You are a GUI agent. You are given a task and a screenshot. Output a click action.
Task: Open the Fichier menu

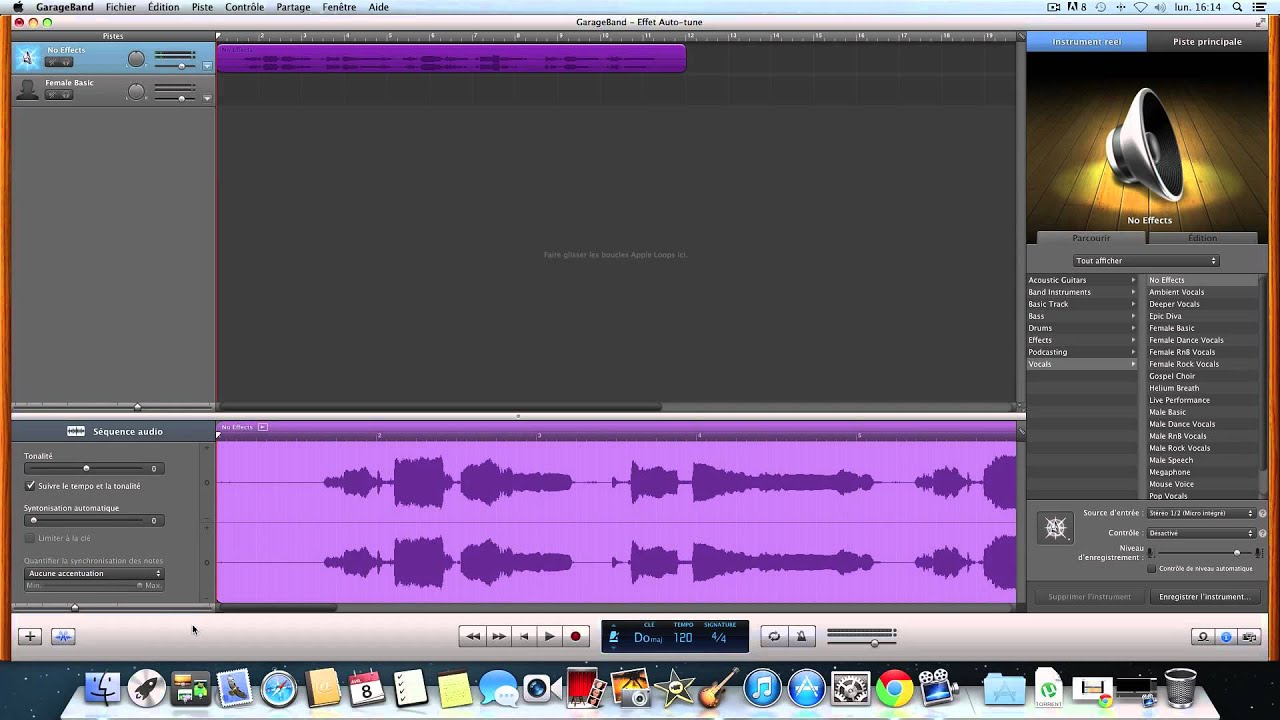click(x=120, y=7)
